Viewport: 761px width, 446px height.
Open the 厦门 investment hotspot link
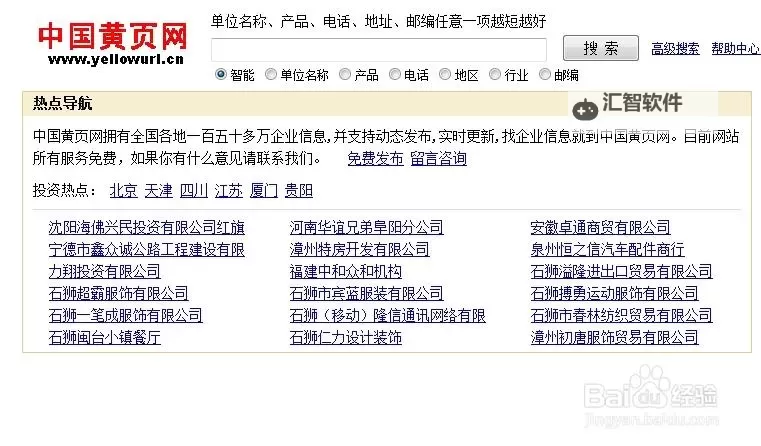tap(264, 190)
